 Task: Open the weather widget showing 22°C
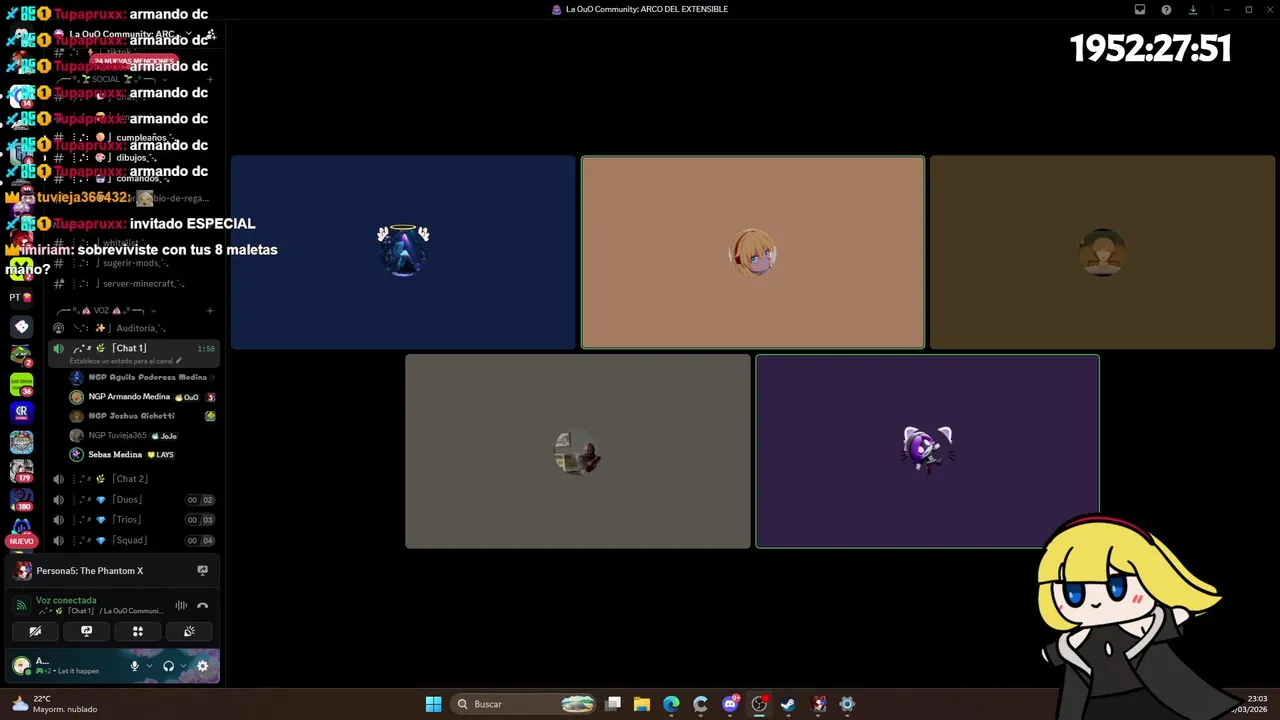click(x=55, y=704)
